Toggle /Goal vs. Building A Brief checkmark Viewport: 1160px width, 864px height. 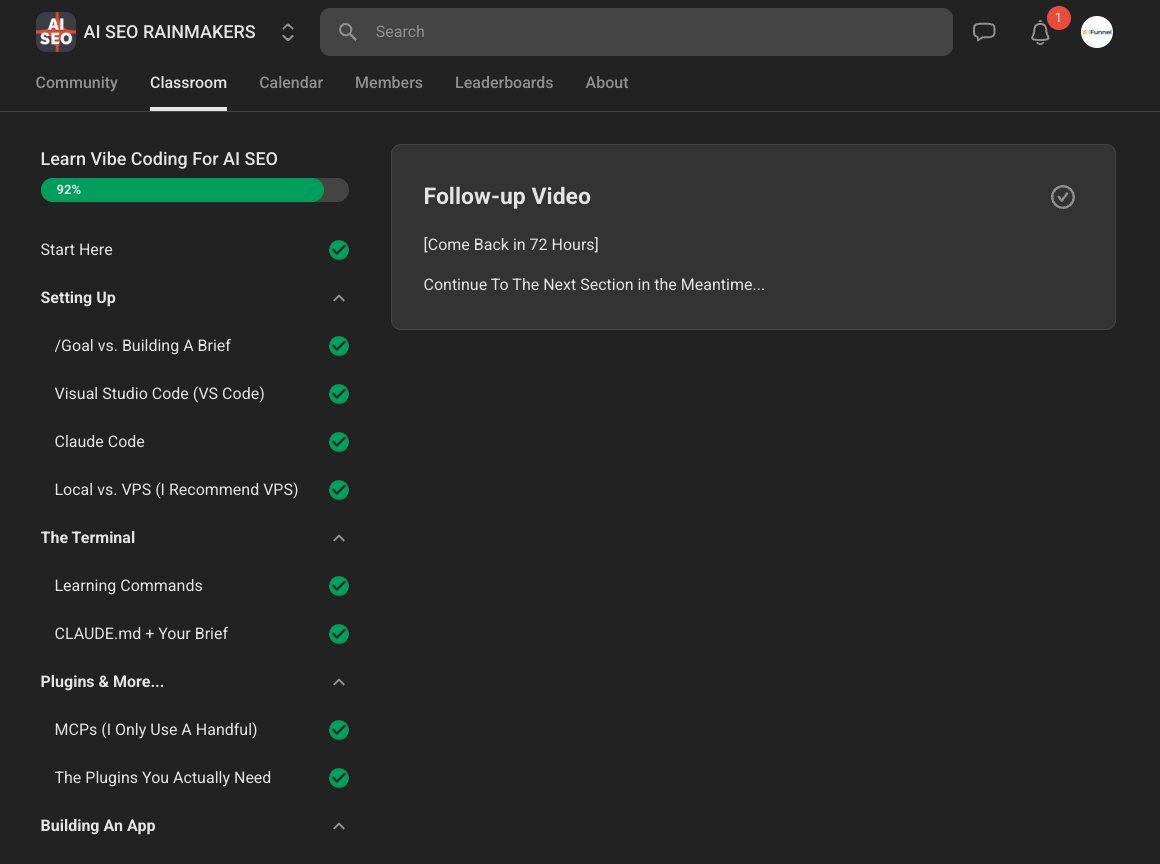[339, 346]
